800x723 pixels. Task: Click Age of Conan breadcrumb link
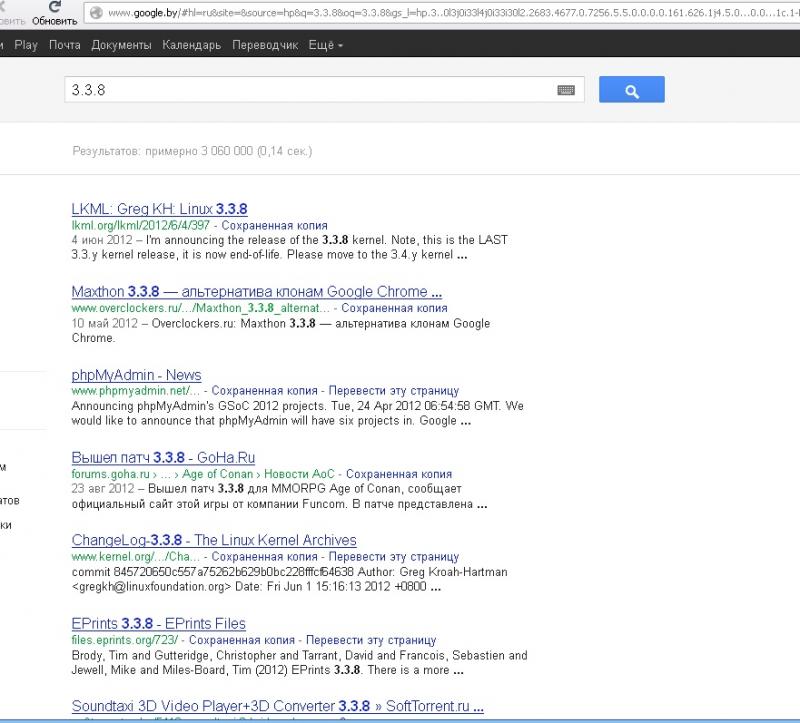pyautogui.click(x=217, y=474)
